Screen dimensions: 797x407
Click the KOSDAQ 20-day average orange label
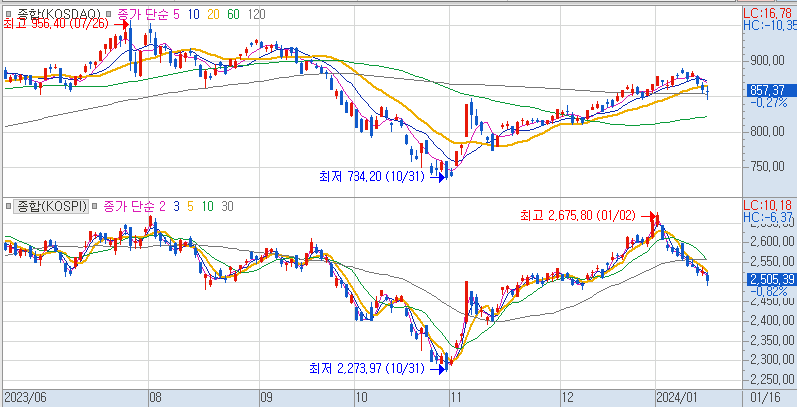pyautogui.click(x=212, y=13)
